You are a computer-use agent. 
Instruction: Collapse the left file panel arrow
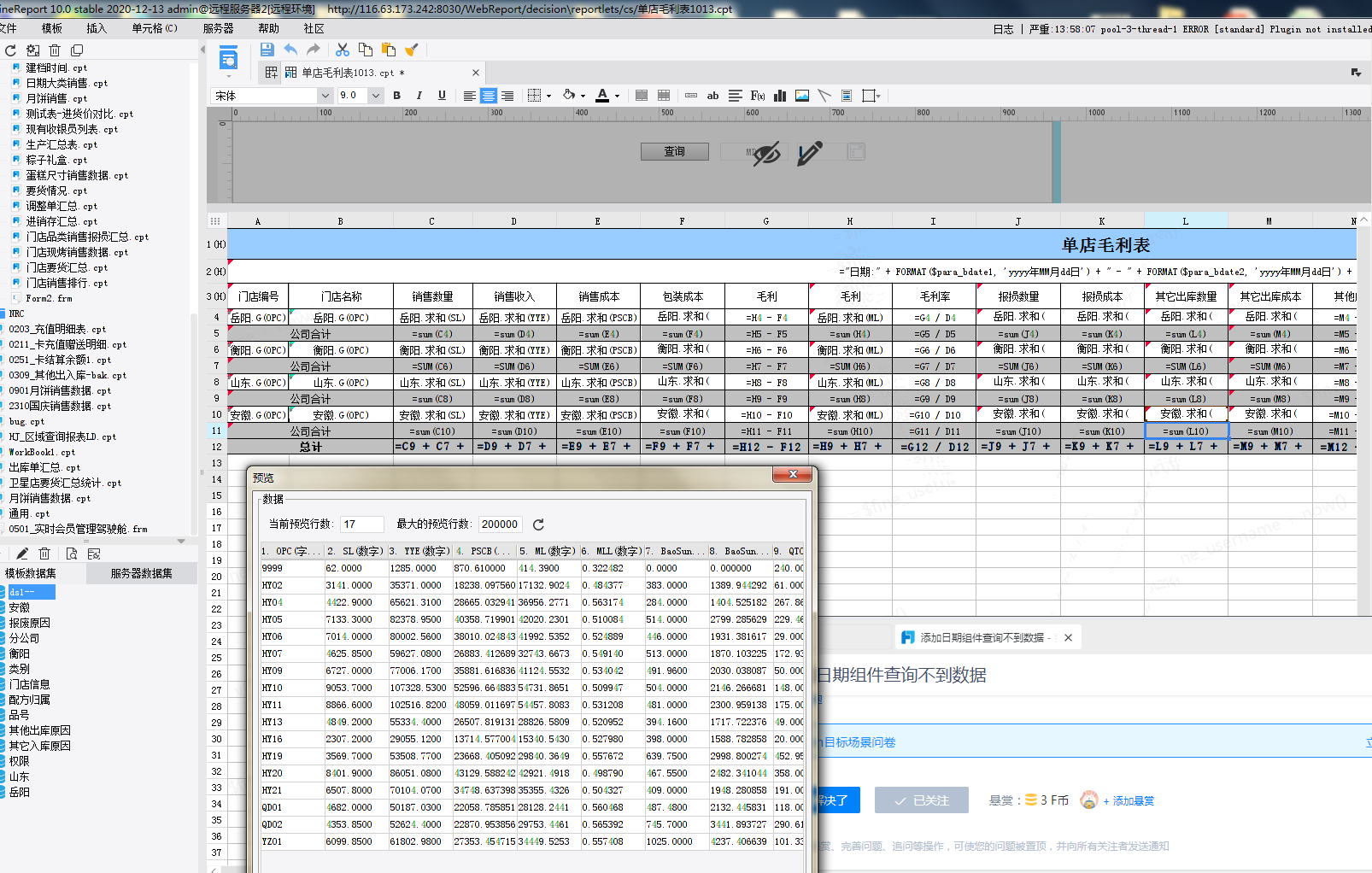[x=202, y=49]
